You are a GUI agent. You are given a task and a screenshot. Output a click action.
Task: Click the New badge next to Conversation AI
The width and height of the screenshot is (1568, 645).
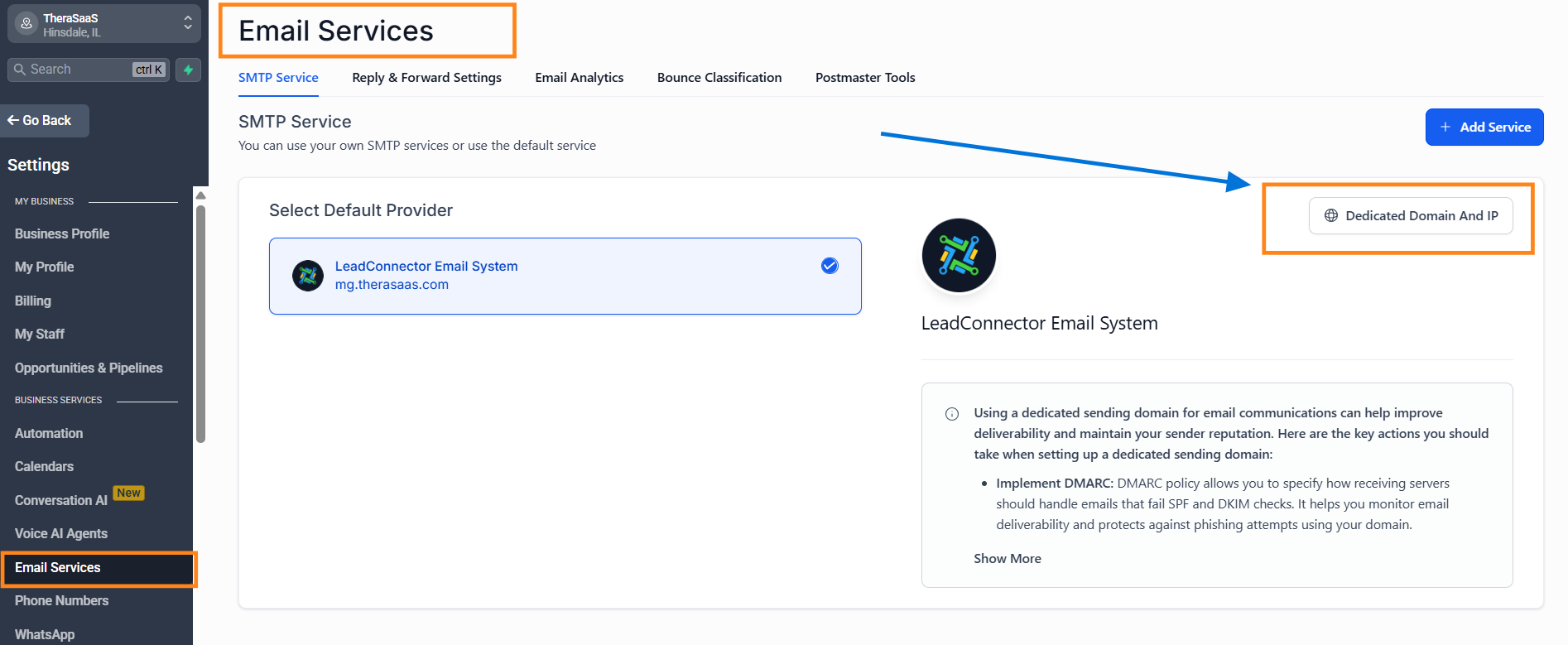[128, 493]
